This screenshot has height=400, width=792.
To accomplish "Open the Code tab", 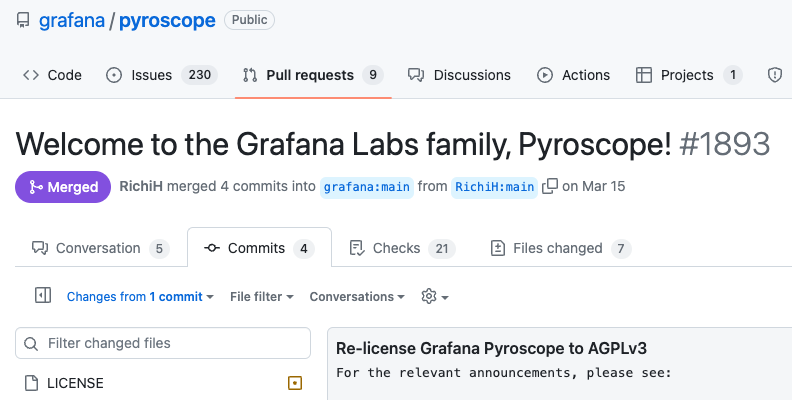I will pos(52,75).
